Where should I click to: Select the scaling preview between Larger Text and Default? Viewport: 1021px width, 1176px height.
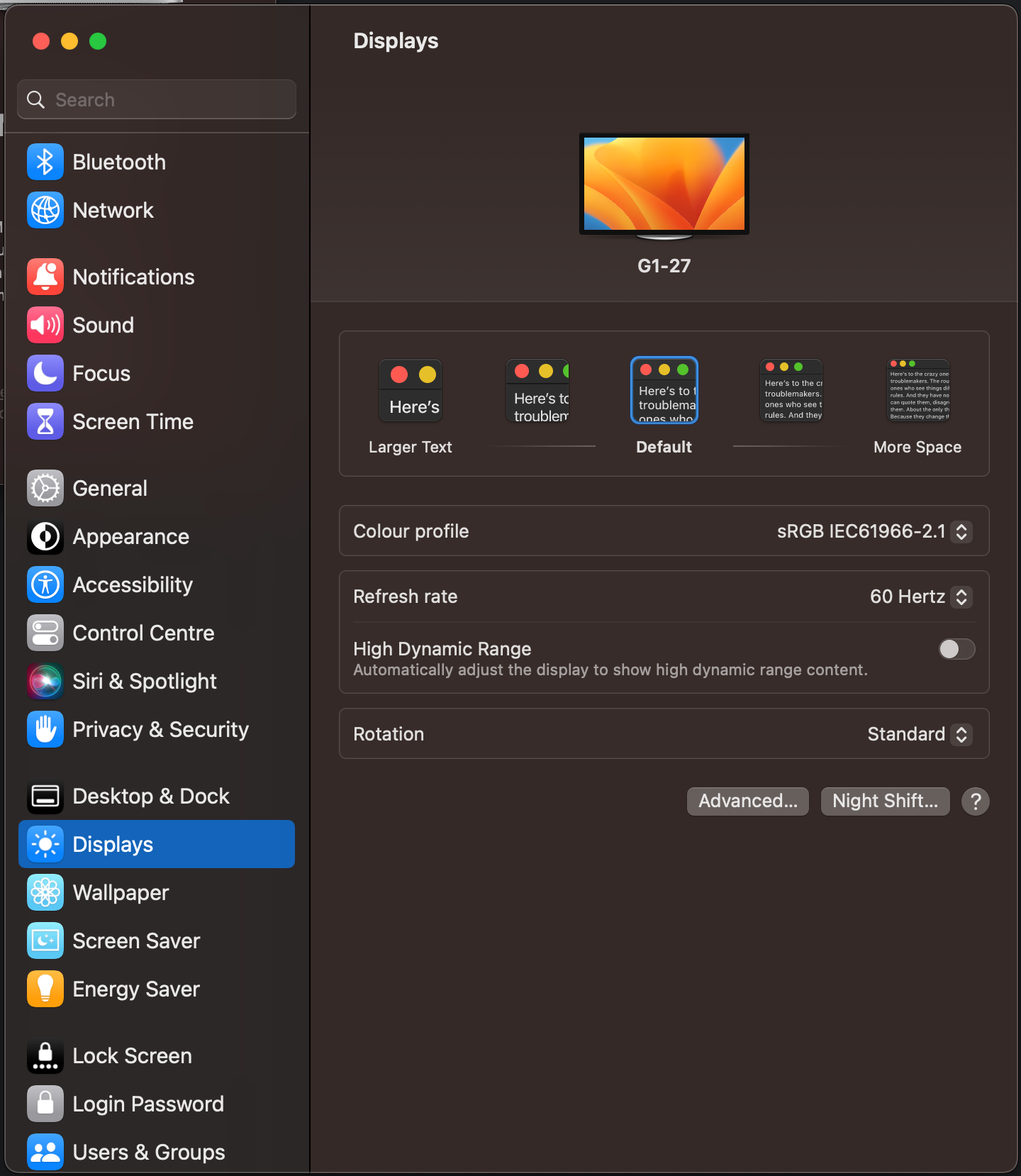tap(537, 391)
